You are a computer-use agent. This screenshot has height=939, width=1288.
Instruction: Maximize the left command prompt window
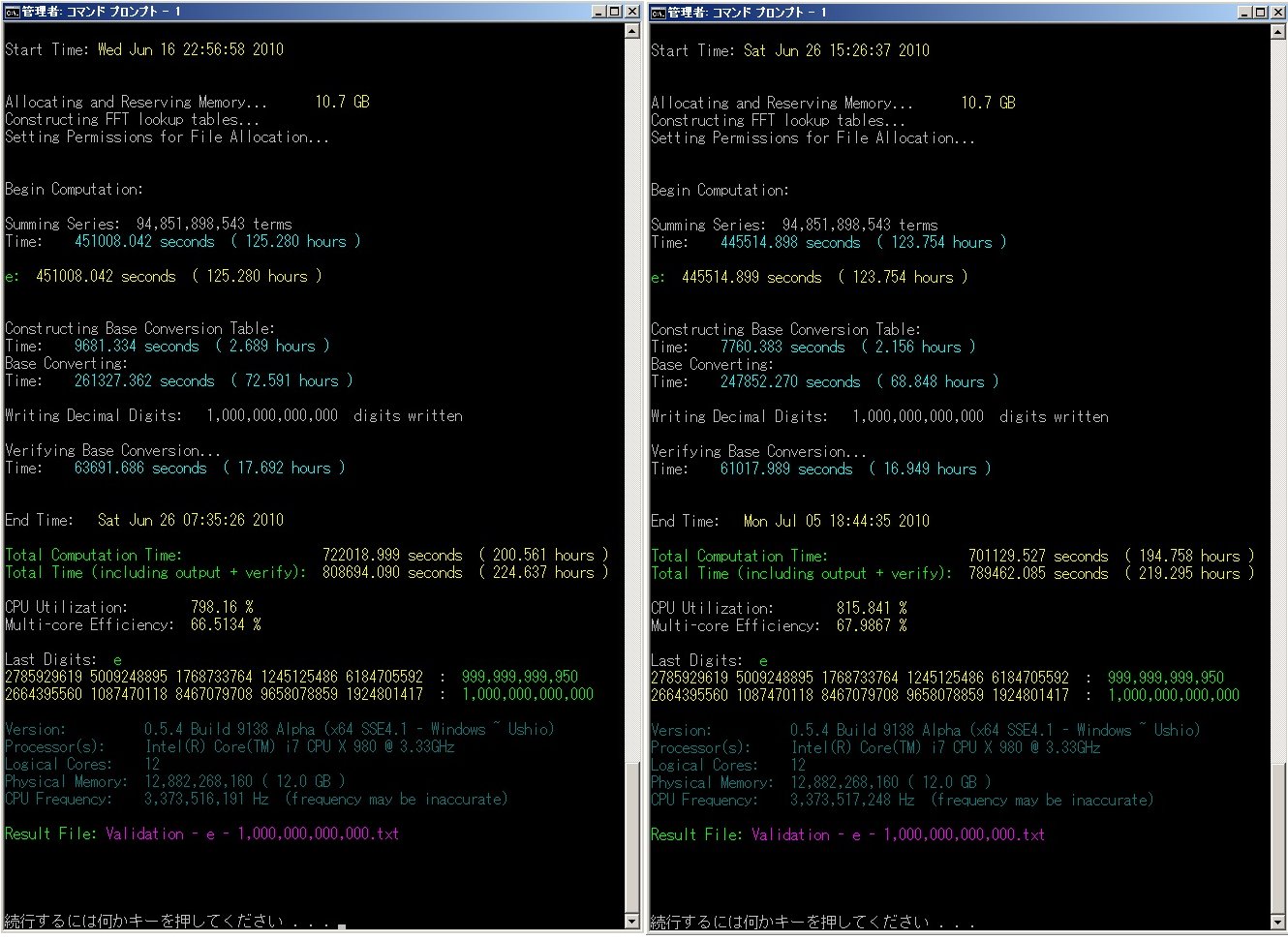[615, 12]
